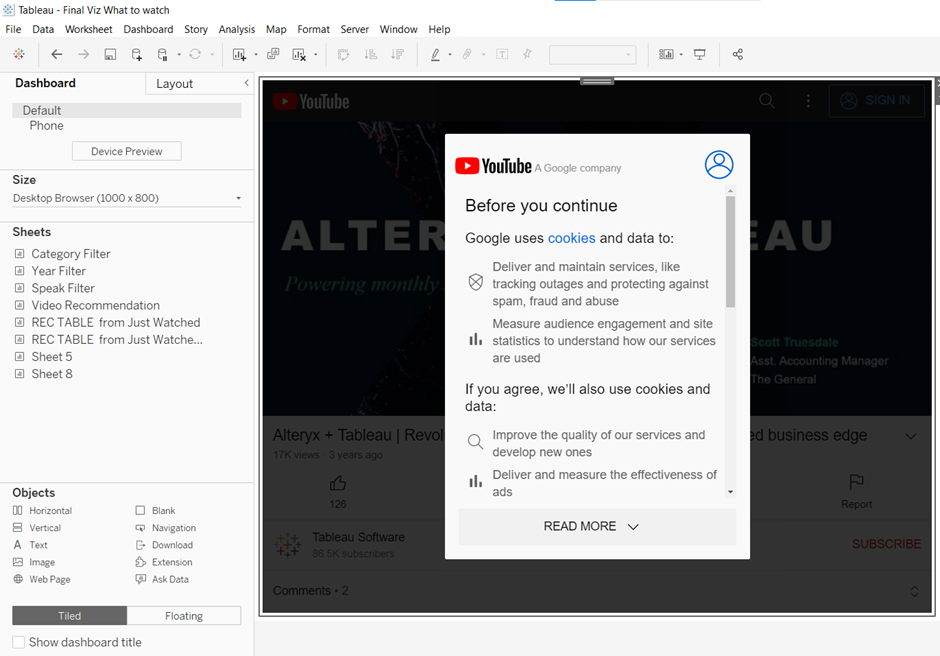
Task: Click the New Data Source toolbar icon
Action: tap(137, 55)
